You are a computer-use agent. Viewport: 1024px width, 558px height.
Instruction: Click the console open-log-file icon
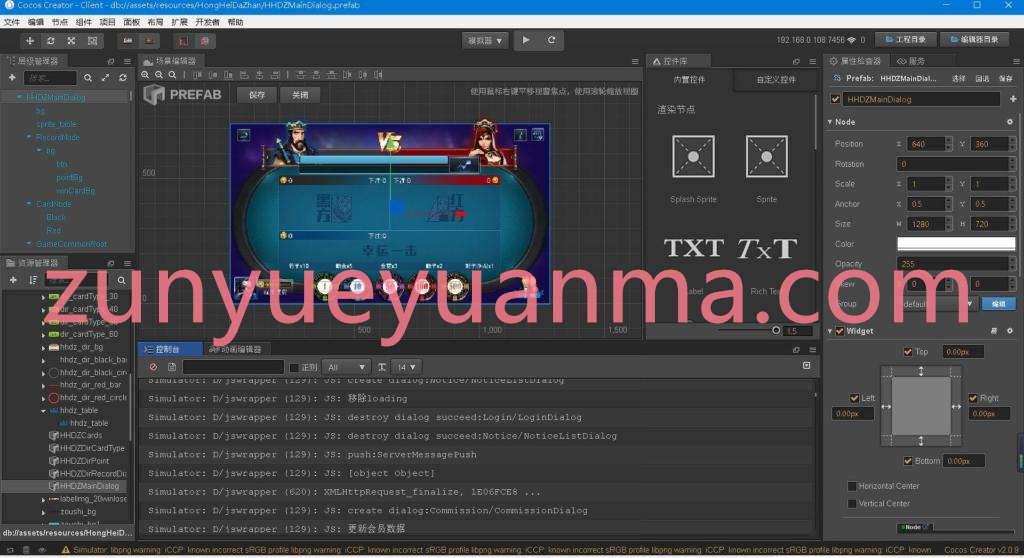[172, 367]
